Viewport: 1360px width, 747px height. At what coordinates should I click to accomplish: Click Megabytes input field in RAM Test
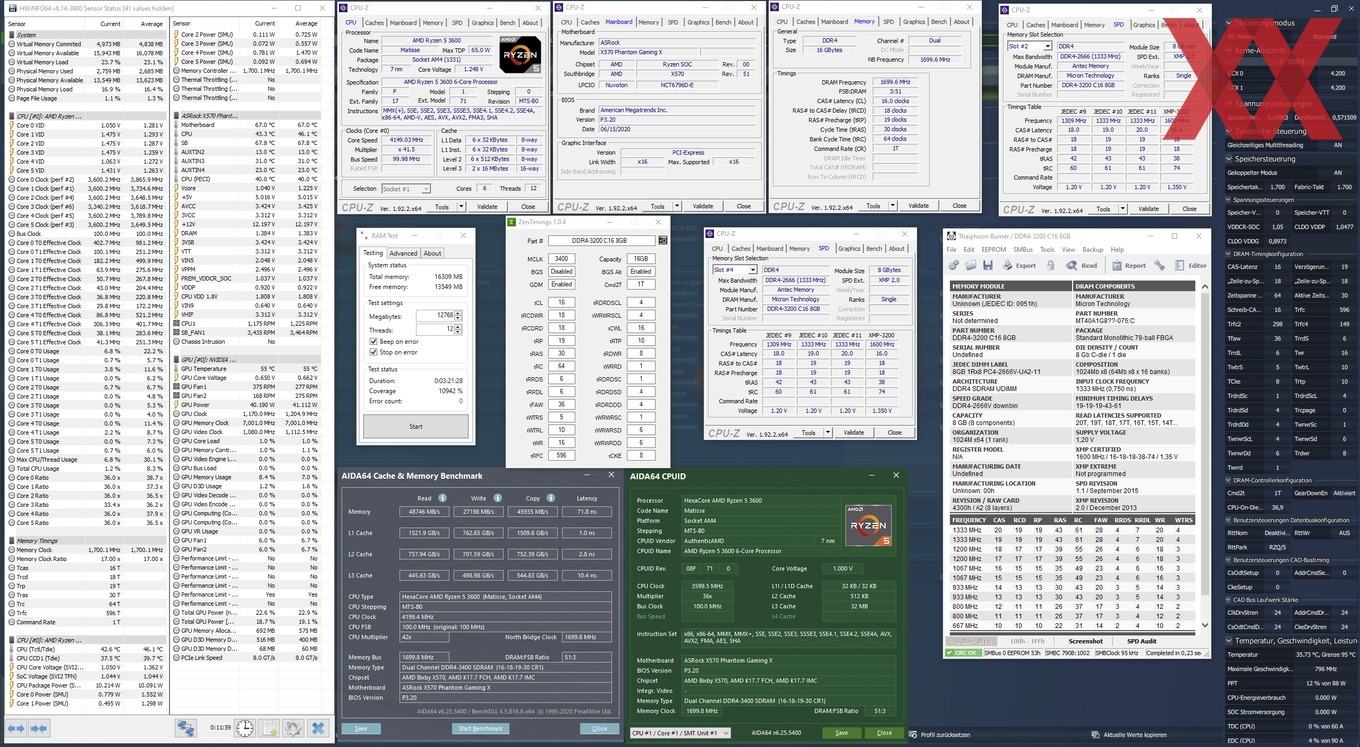coord(436,316)
